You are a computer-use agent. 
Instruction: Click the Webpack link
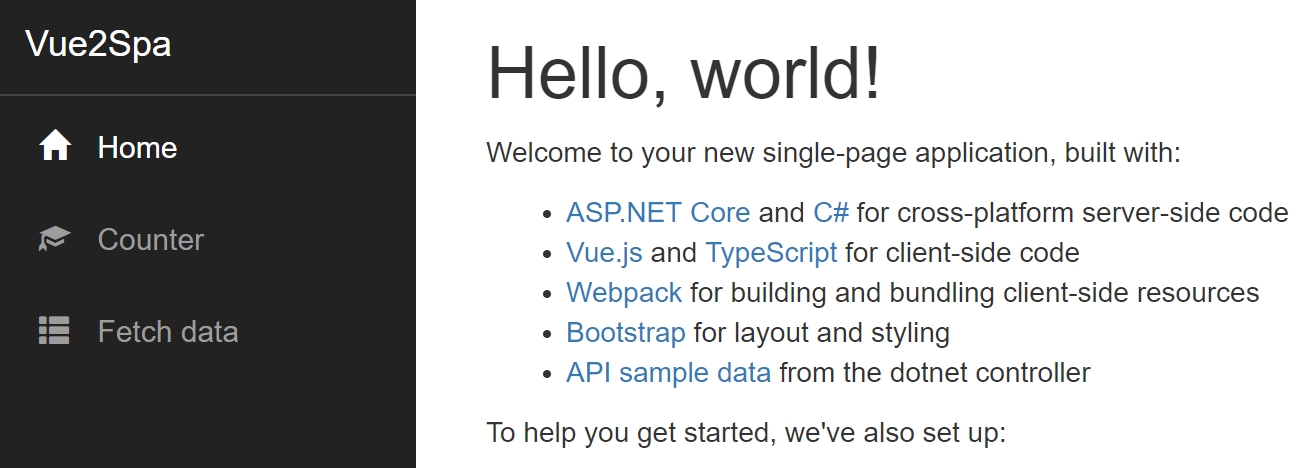pyautogui.click(x=624, y=293)
